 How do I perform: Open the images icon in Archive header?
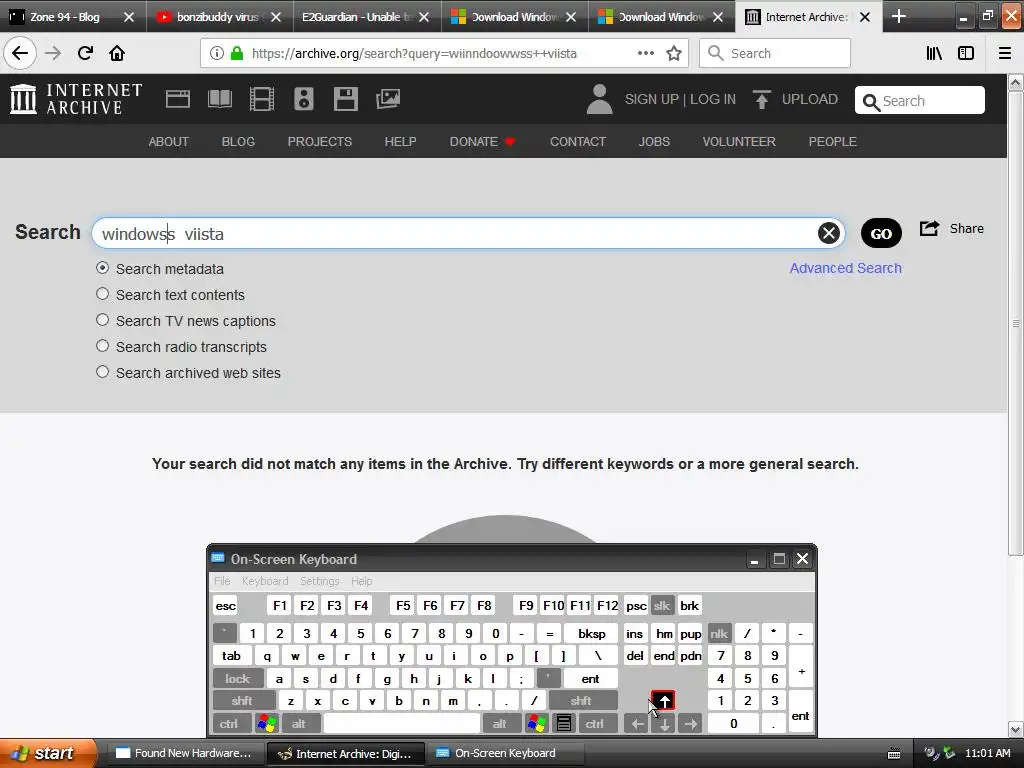[x=388, y=99]
